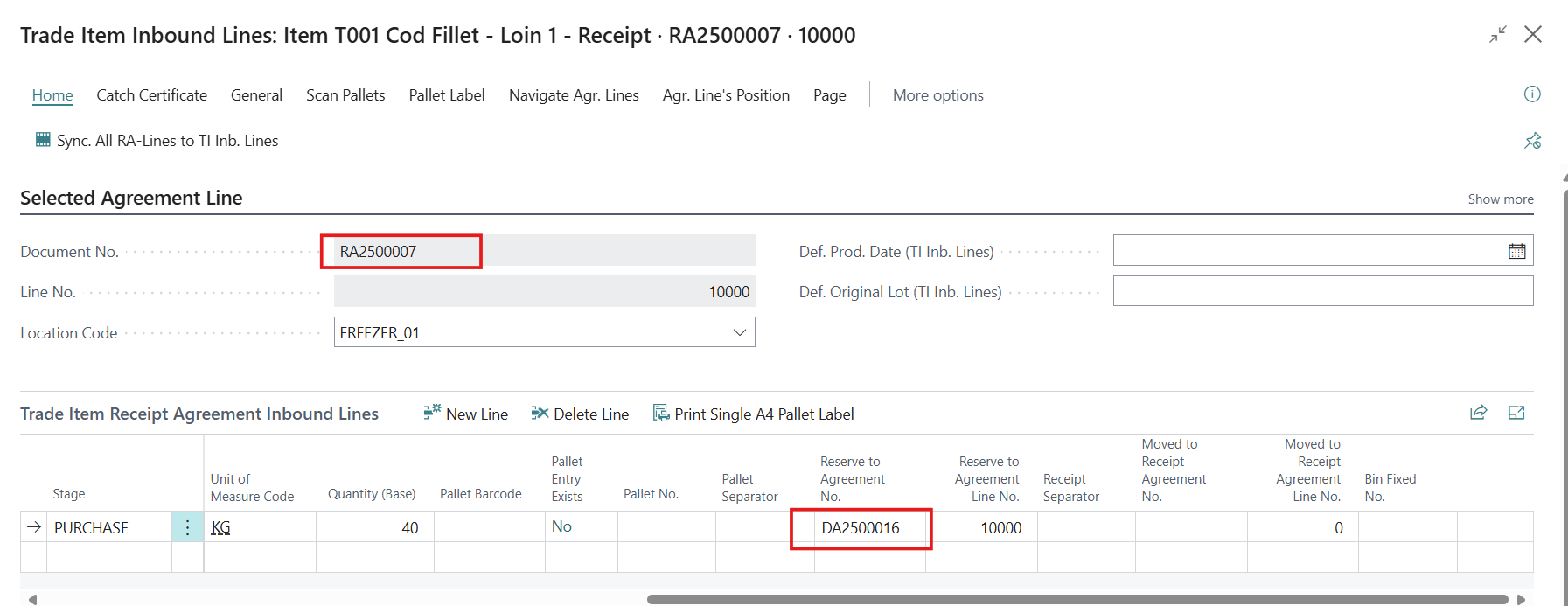Open the page information icon
The image size is (1568, 606).
click(x=1532, y=94)
